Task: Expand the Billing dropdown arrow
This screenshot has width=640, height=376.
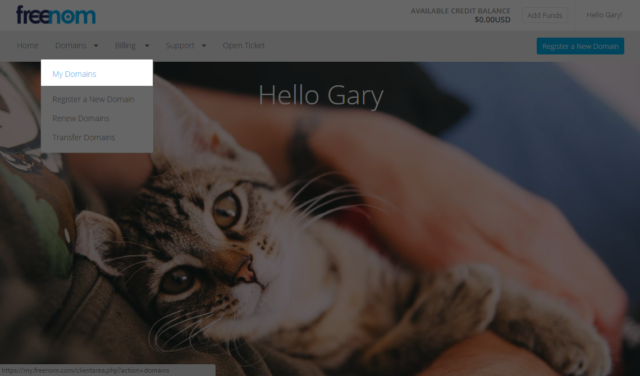Action: 147,46
